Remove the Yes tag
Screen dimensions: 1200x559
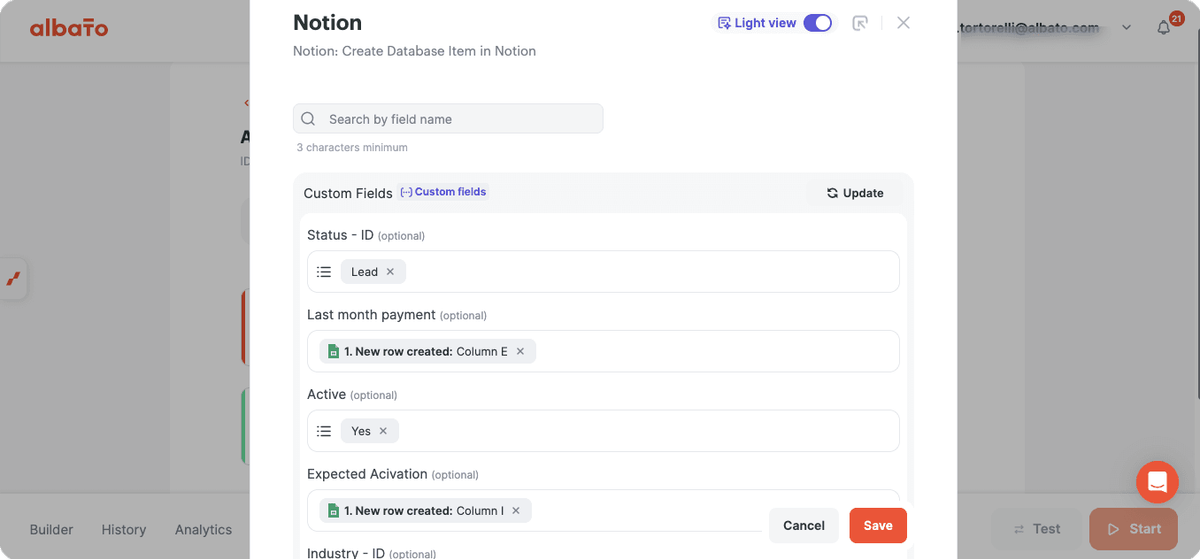383,431
